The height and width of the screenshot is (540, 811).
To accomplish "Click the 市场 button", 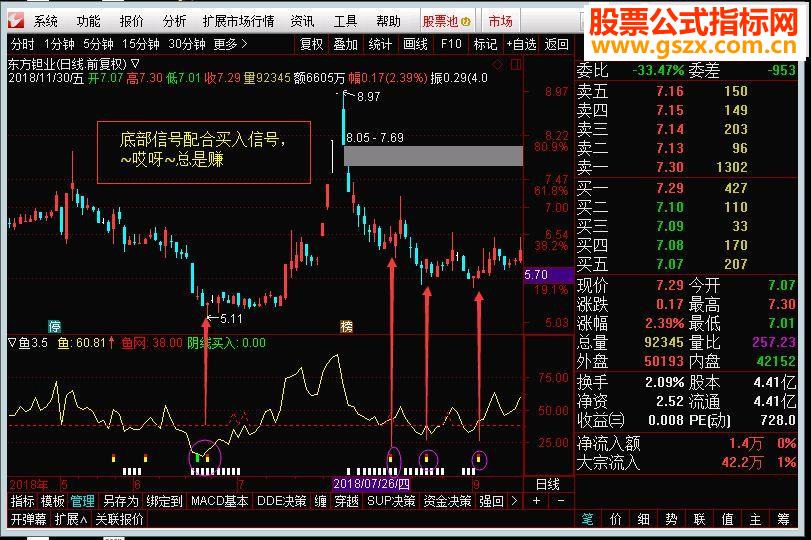I will coord(501,21).
